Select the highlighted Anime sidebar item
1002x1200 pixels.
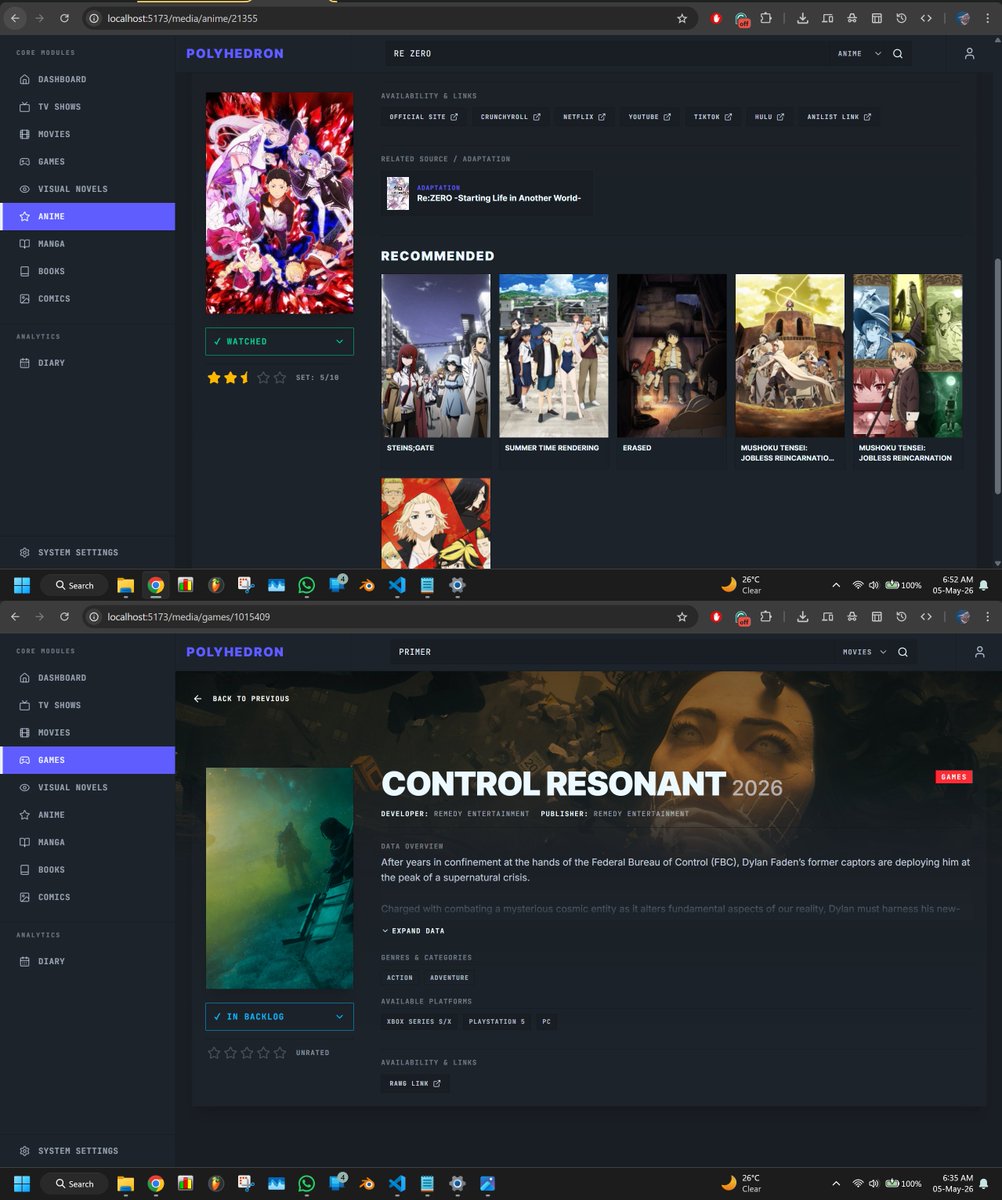[87, 216]
